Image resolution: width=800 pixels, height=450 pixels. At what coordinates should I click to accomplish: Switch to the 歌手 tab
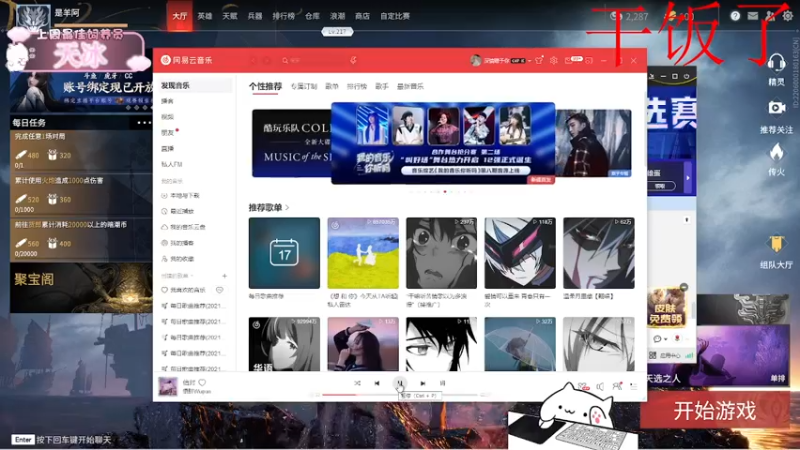click(x=382, y=86)
